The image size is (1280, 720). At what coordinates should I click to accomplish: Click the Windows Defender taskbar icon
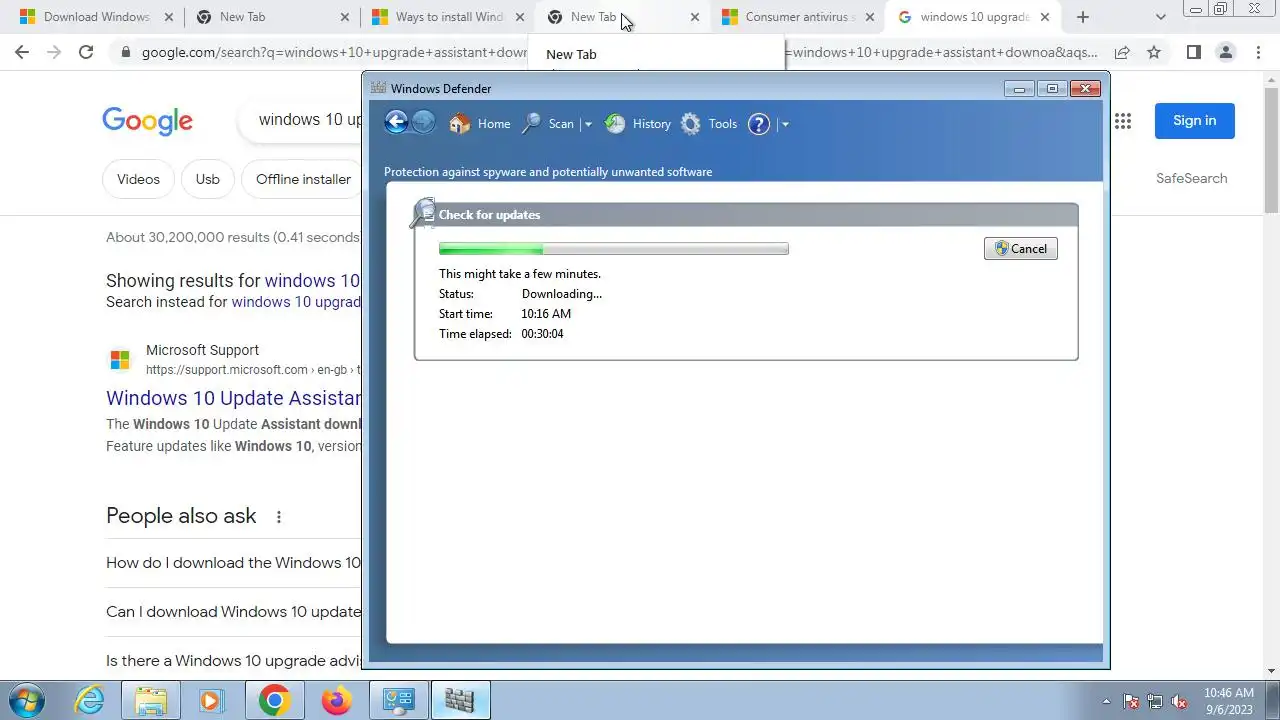(460, 701)
